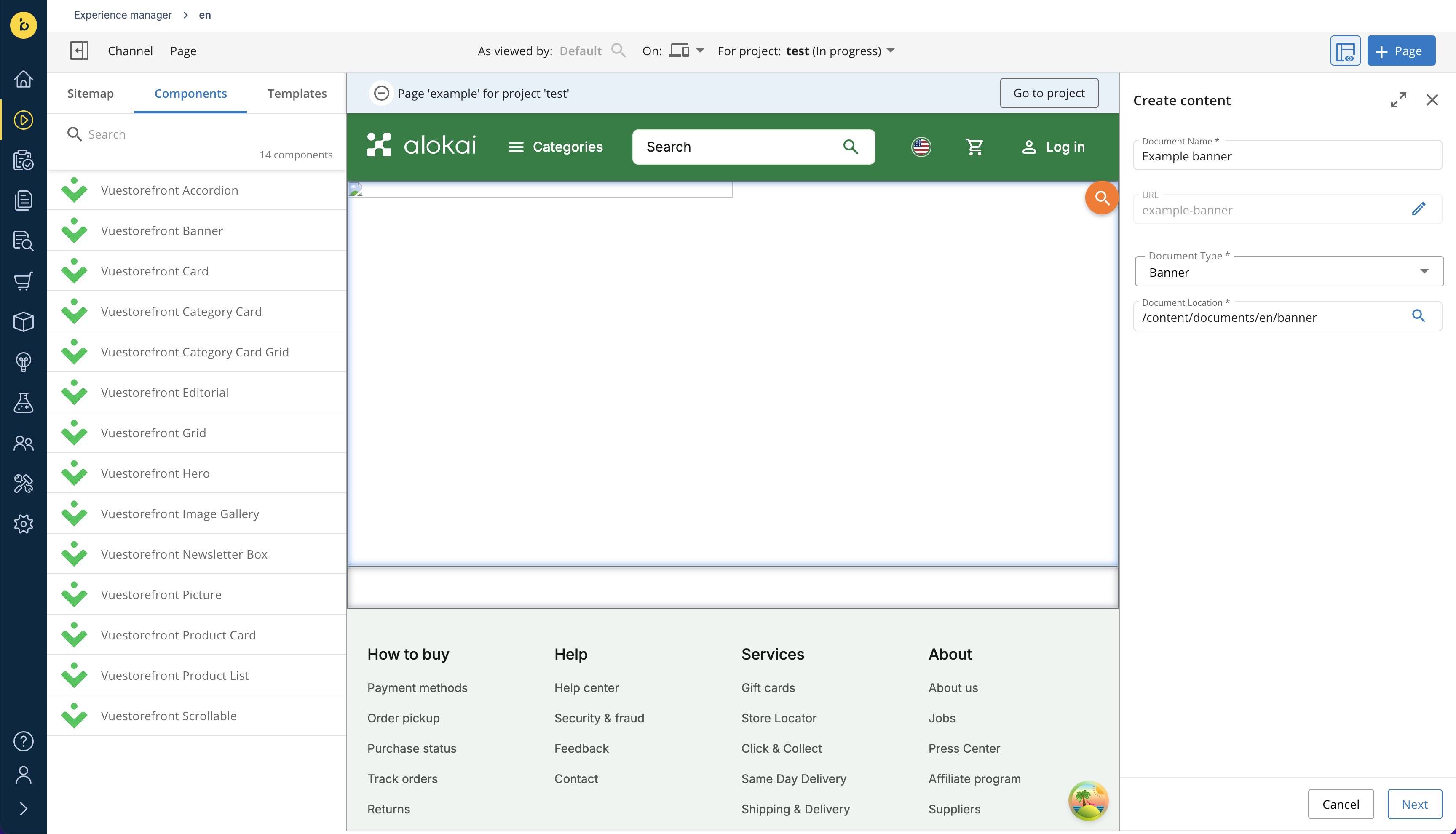Open the tools sidebar icon
The height and width of the screenshot is (834, 1456).
24,484
